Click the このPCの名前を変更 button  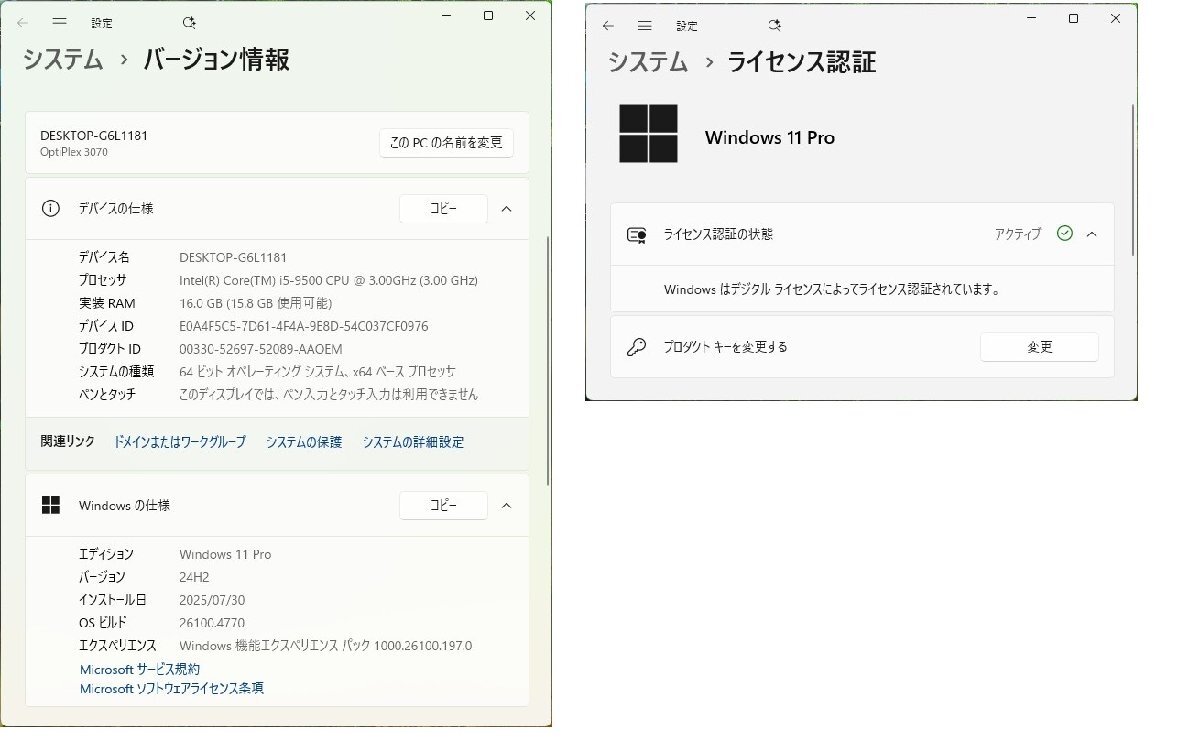pyautogui.click(x=446, y=143)
